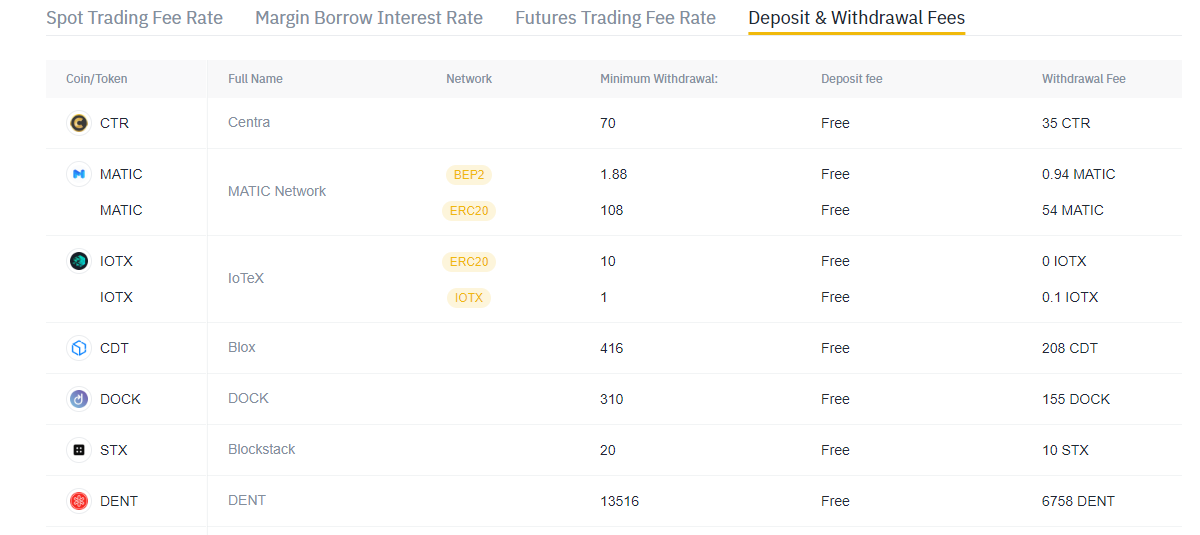Click the Centra full name link
The width and height of the screenshot is (1200, 535).
pos(249,122)
